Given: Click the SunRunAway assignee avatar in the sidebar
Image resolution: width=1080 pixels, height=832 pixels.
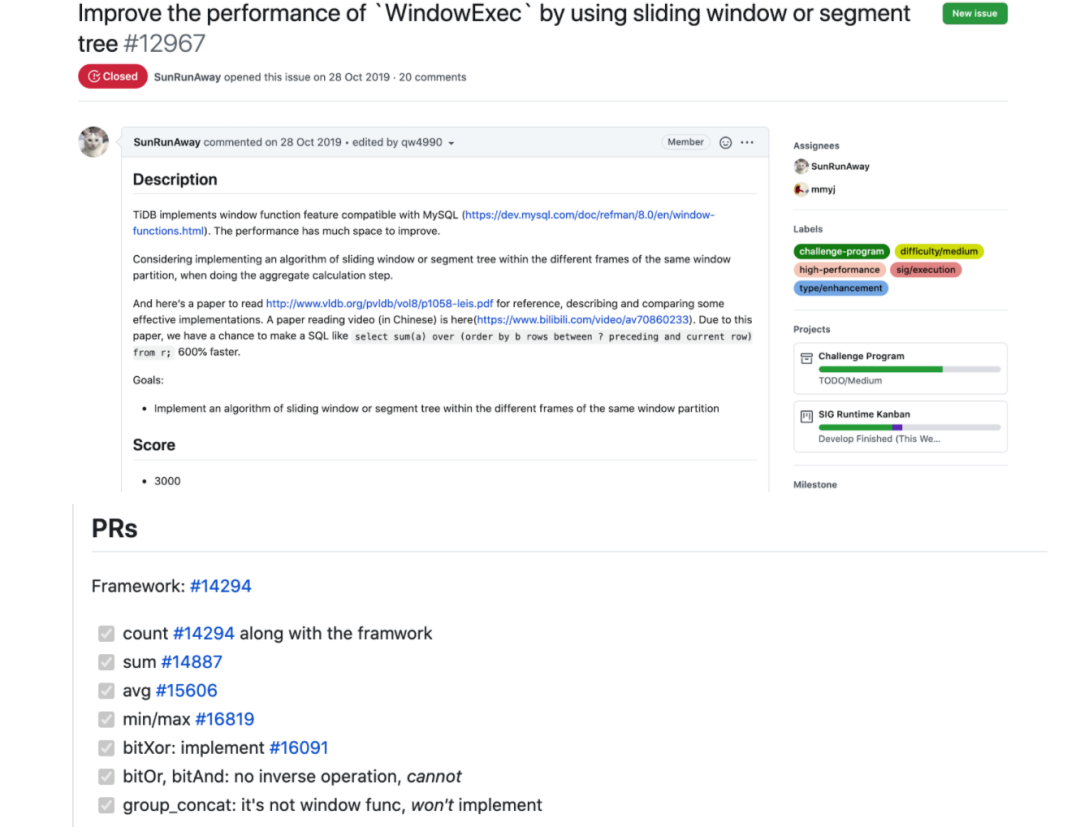Looking at the screenshot, I should tap(801, 167).
